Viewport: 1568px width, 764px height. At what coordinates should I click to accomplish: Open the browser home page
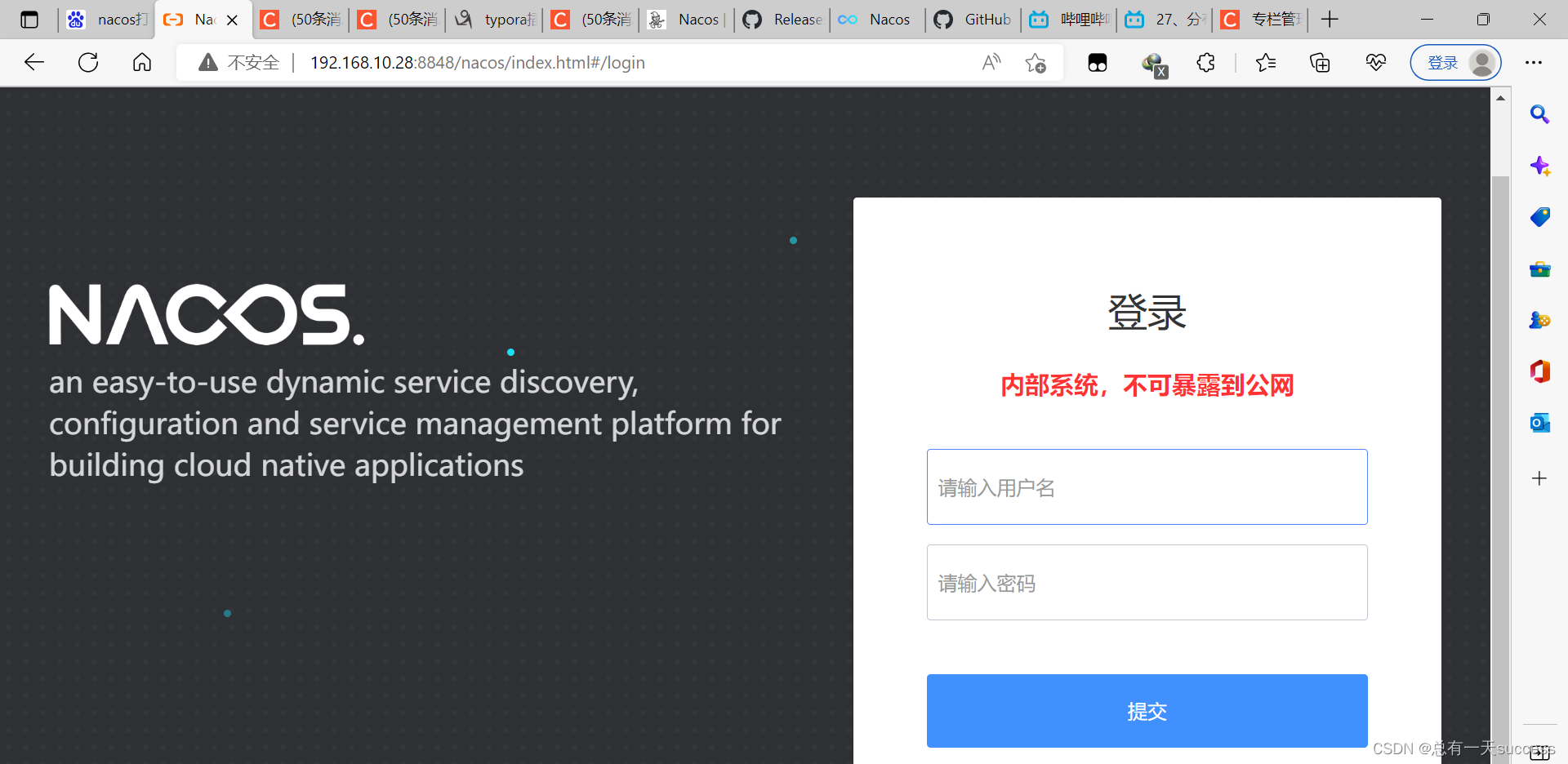(x=142, y=63)
